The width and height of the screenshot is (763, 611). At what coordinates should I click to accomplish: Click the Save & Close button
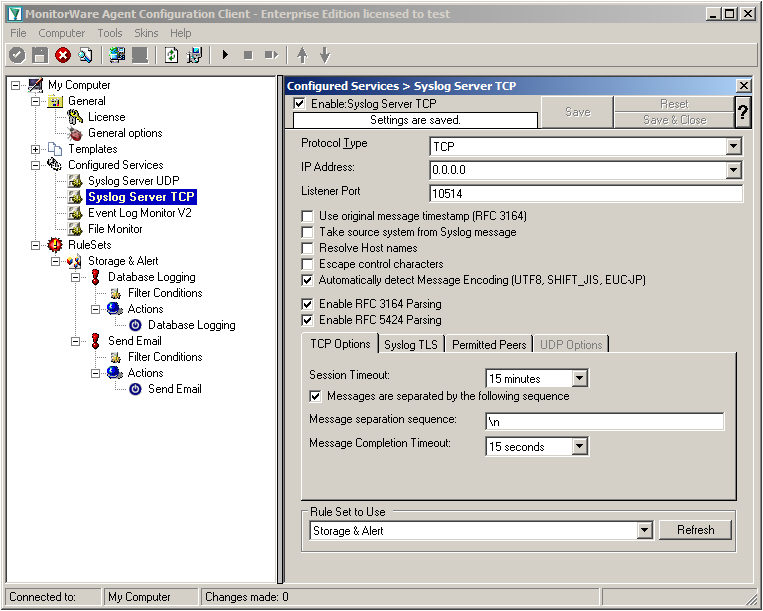[674, 120]
